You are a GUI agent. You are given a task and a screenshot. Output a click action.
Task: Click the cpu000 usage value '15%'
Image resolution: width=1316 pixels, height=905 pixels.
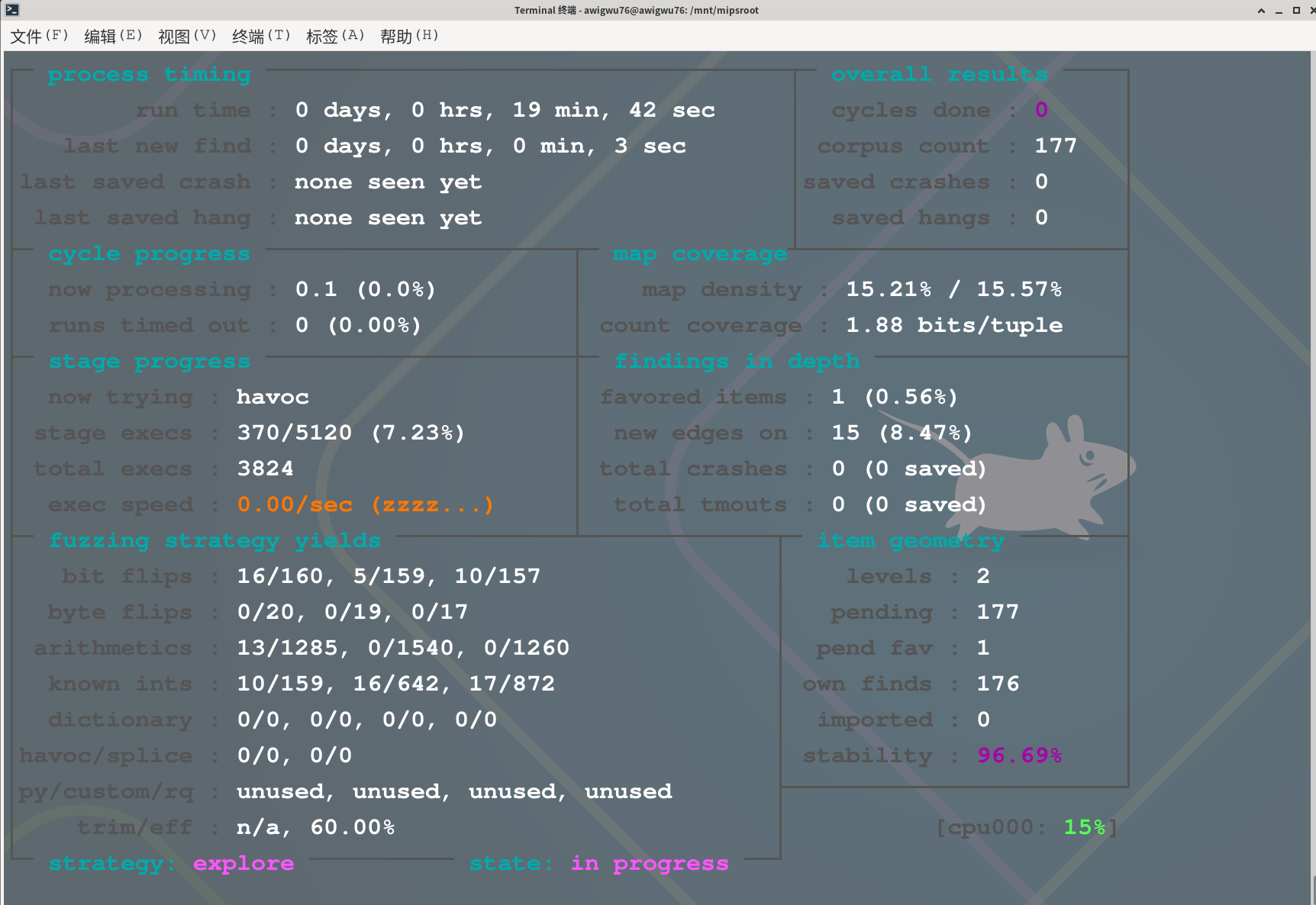pyautogui.click(x=1085, y=827)
